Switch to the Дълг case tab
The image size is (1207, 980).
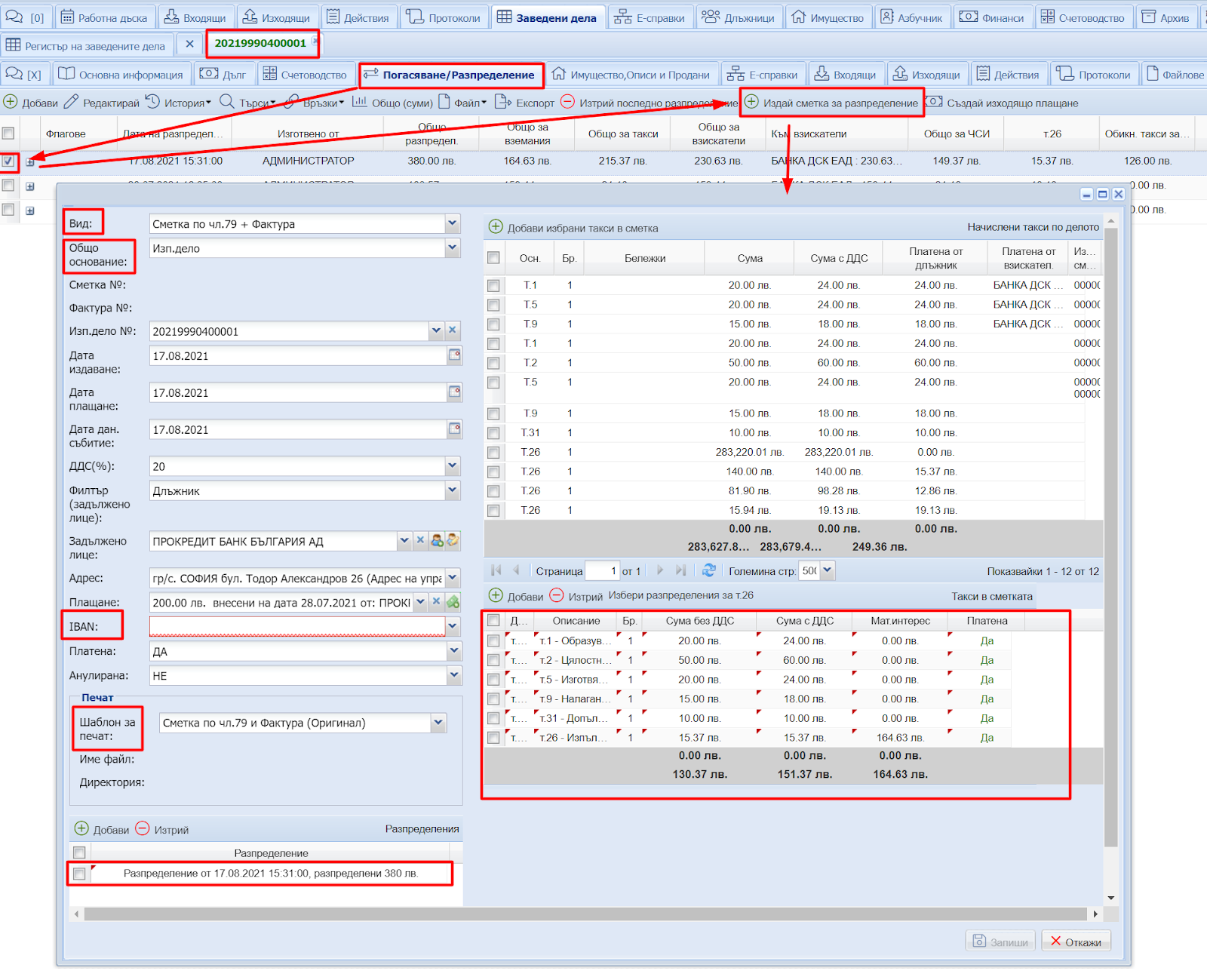tap(223, 74)
